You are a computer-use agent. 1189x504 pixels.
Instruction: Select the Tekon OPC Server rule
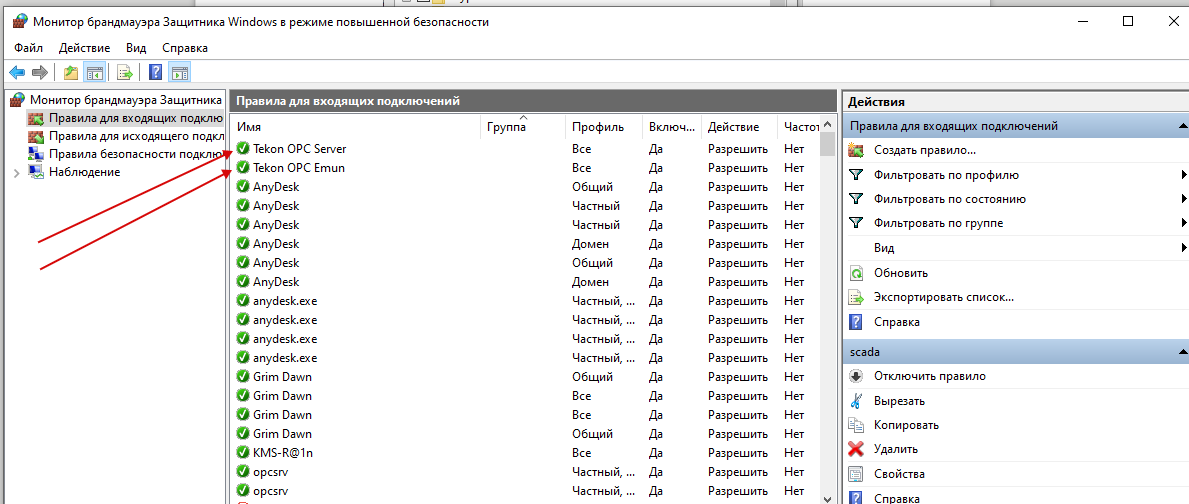299,149
